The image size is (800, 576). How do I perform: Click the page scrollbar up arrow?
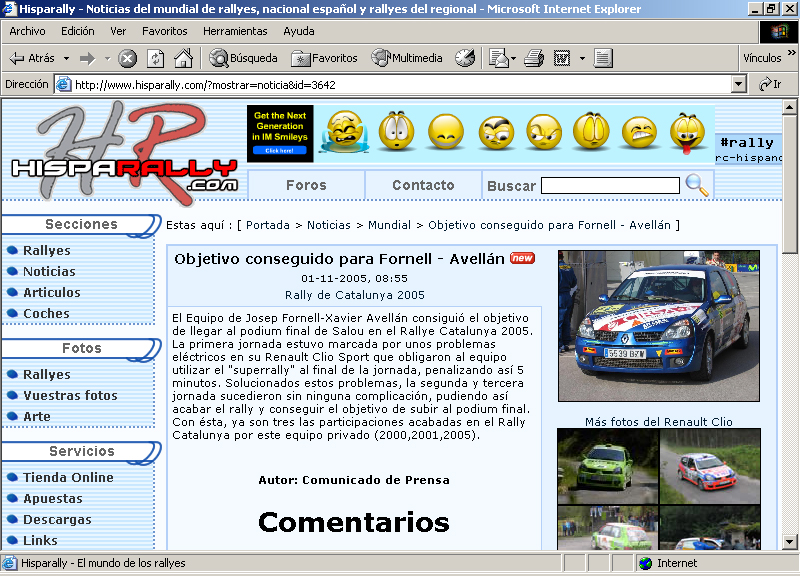[789, 107]
